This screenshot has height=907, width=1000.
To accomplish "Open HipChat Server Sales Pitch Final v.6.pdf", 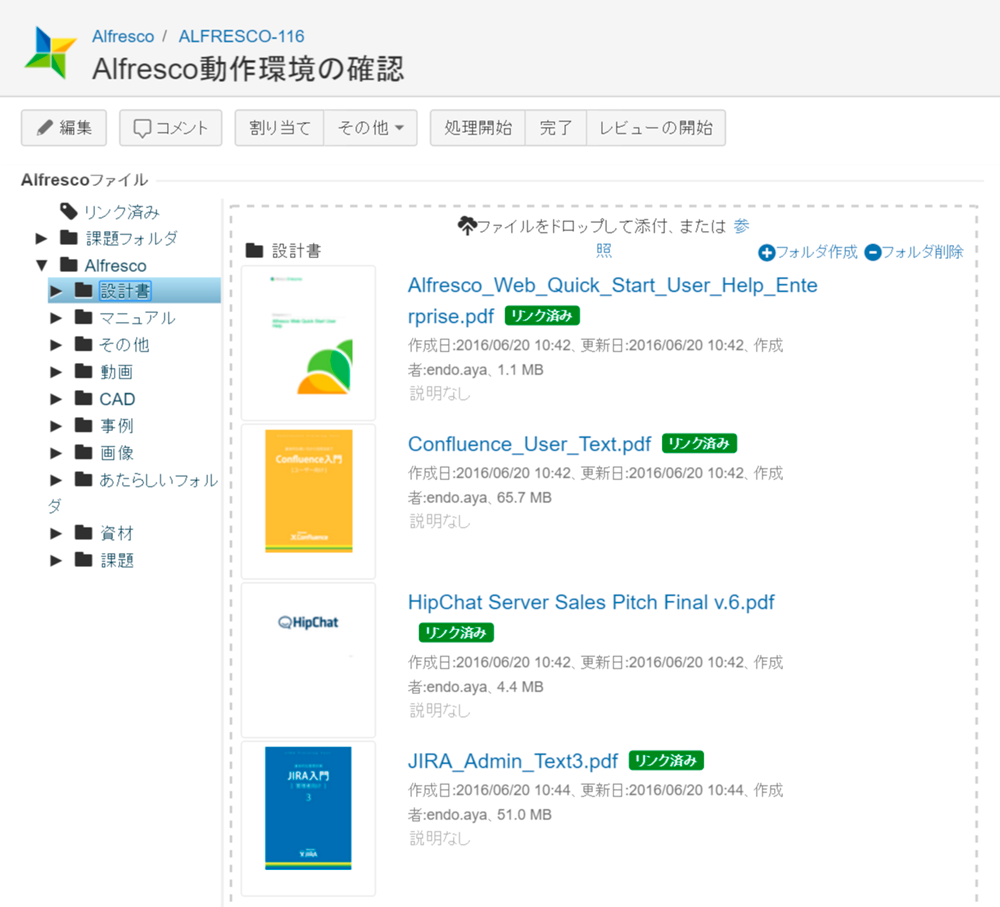I will [591, 602].
